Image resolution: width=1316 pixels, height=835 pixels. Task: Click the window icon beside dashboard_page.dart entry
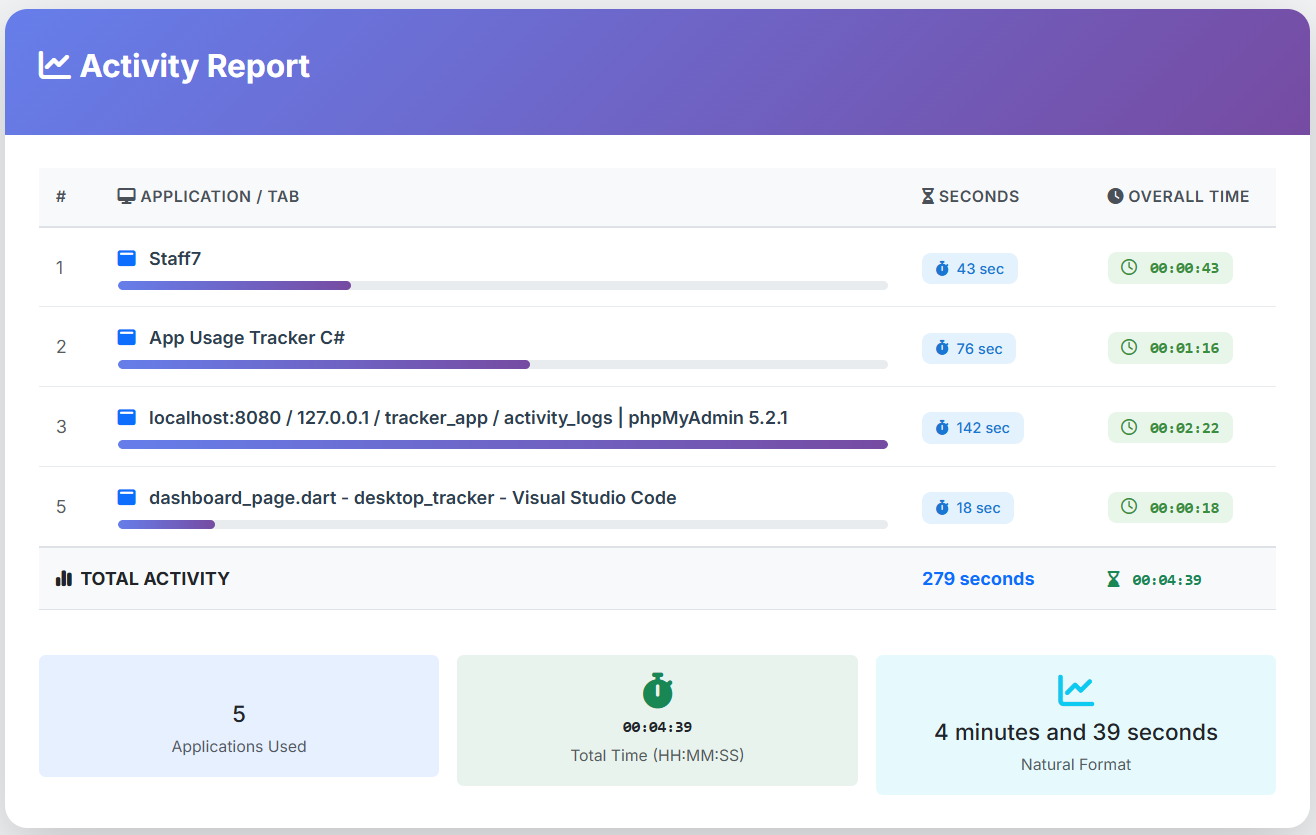click(127, 497)
